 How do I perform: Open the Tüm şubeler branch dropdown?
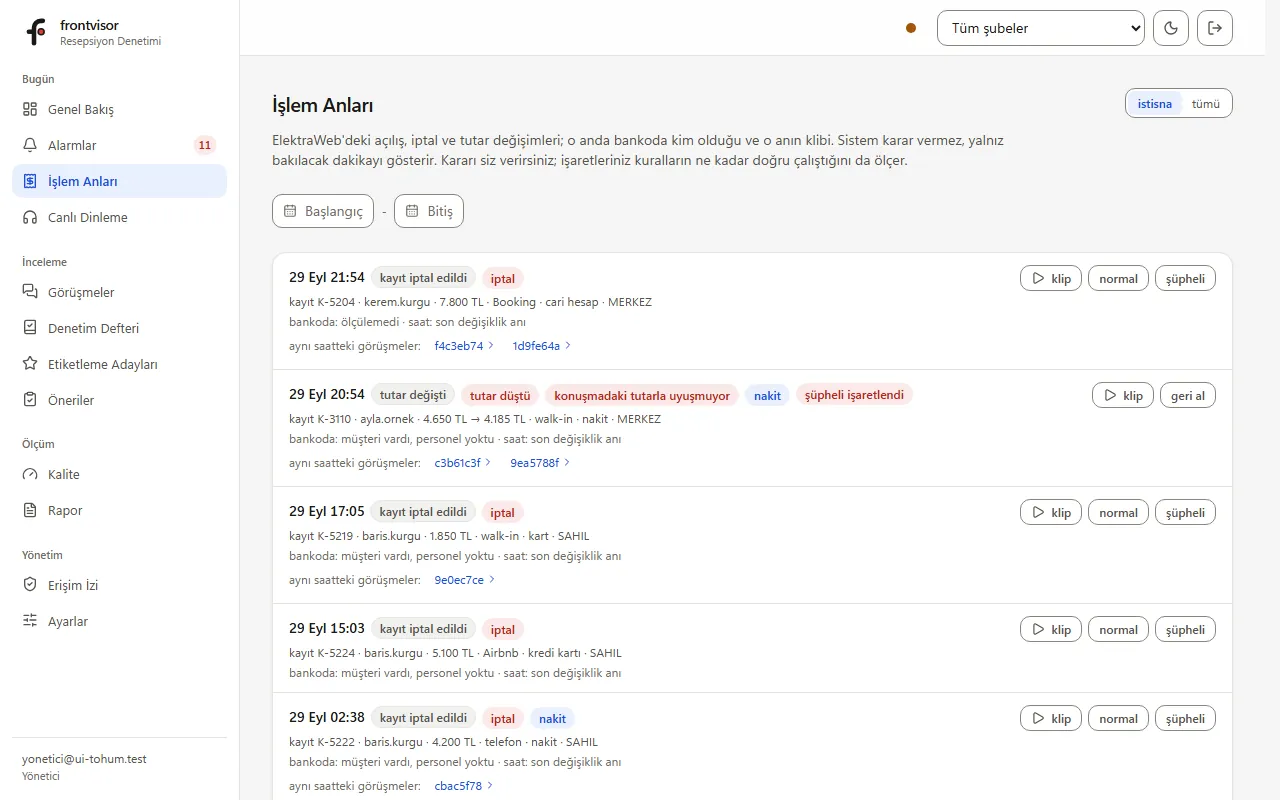[x=1041, y=28]
